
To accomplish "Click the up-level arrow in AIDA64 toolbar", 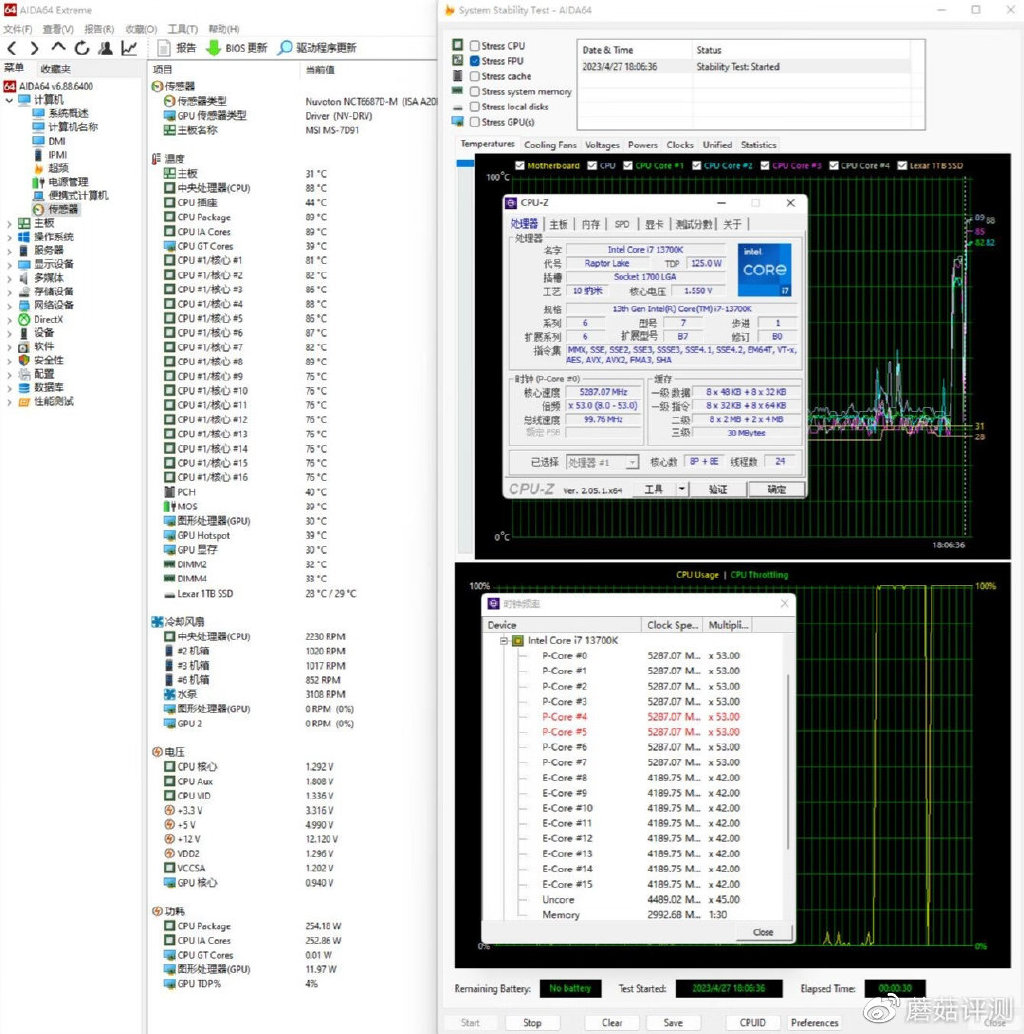I will 58,48.
